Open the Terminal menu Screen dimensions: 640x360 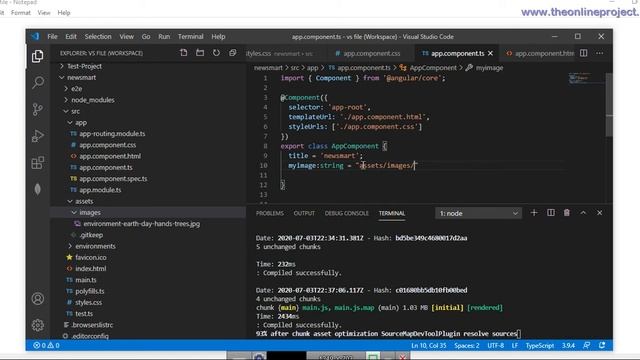tap(191, 36)
